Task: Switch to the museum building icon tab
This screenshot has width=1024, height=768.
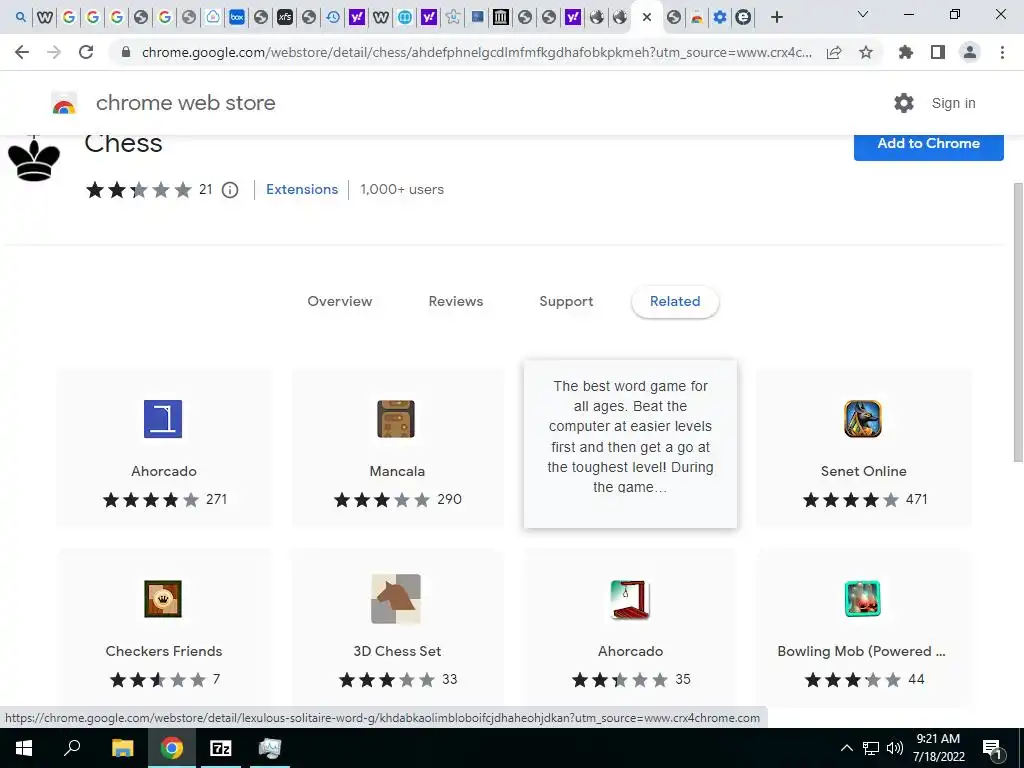Action: (x=501, y=17)
